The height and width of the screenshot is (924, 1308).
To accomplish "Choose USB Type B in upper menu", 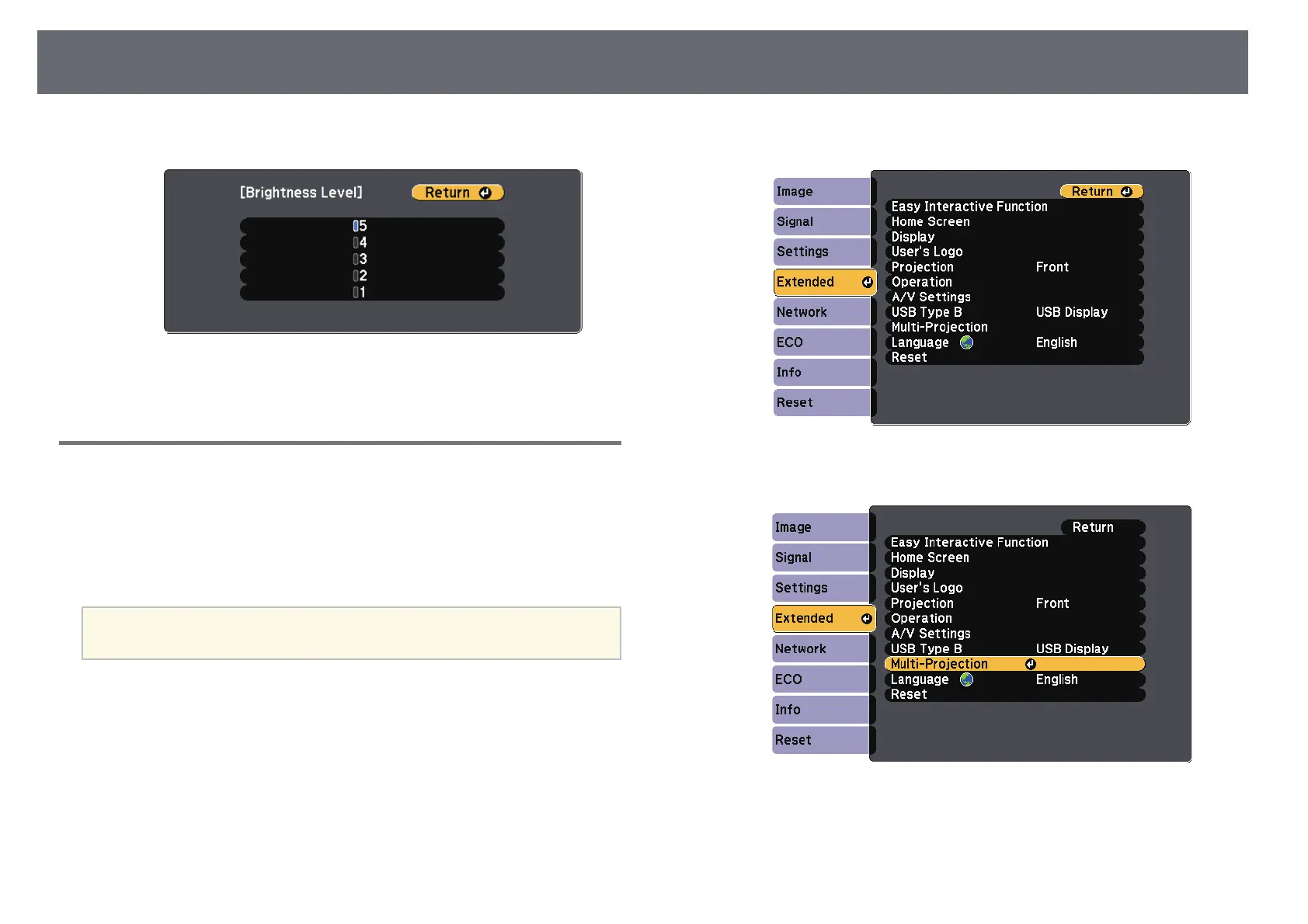I will click(1014, 312).
